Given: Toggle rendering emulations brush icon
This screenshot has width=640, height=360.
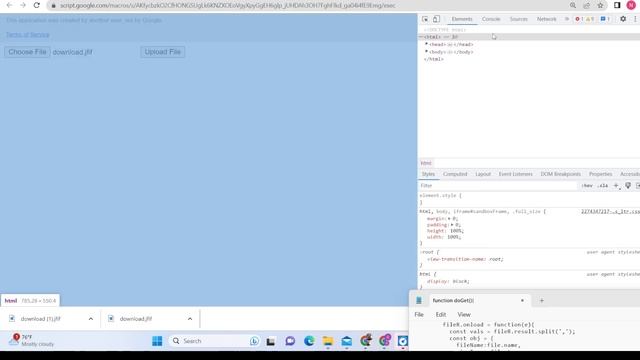Looking at the screenshot, I should 628,186.
